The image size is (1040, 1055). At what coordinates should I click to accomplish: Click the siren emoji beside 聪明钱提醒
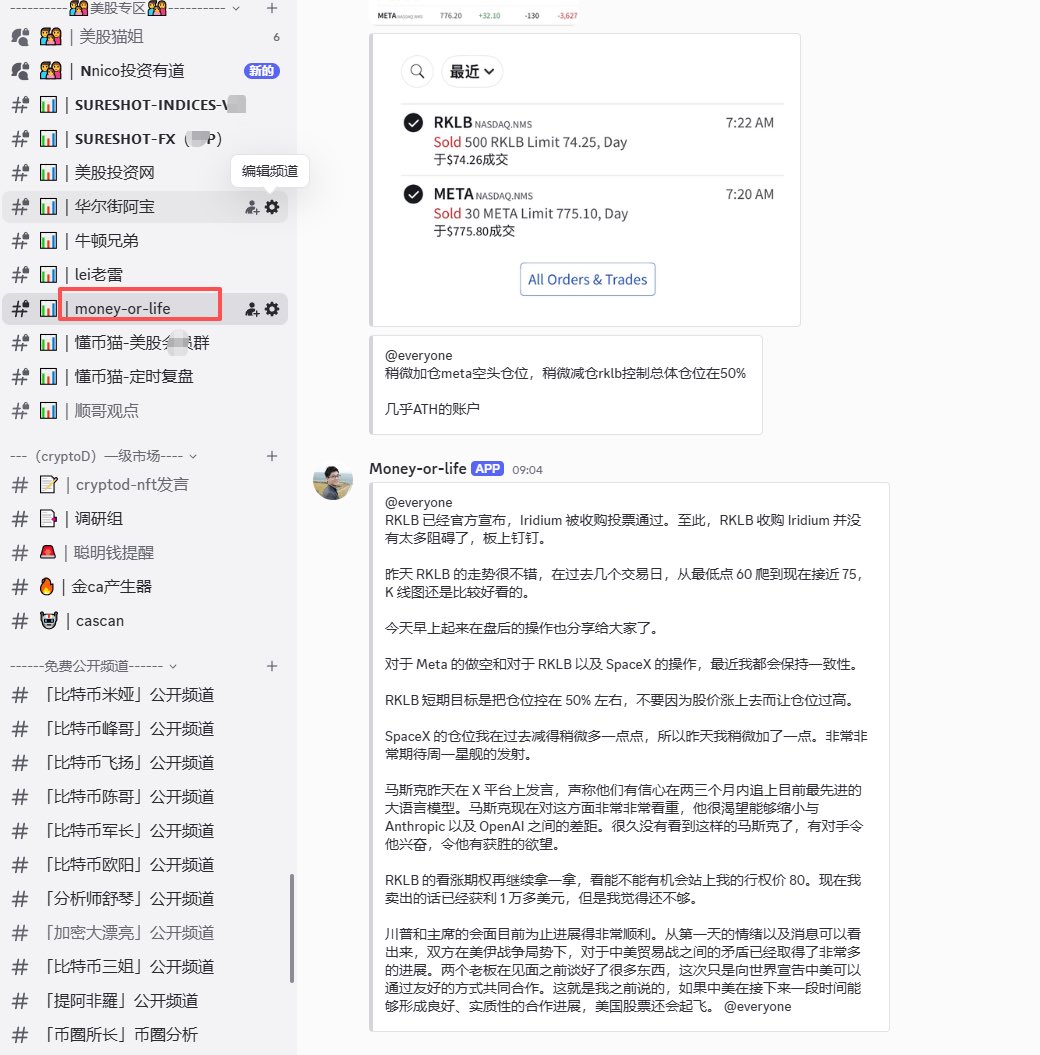coord(48,552)
